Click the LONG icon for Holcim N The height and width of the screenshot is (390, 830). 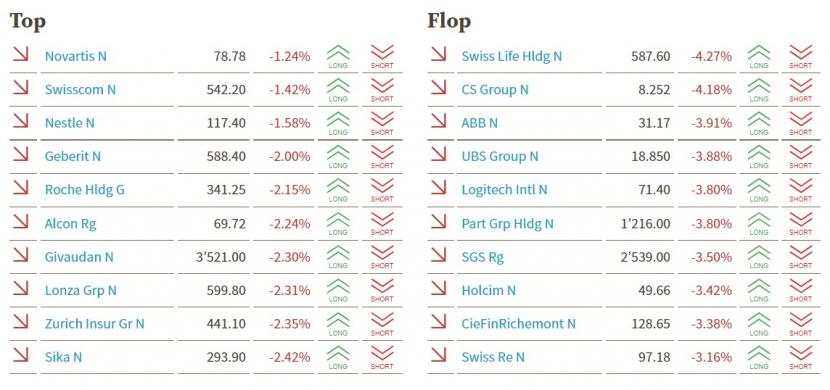click(759, 290)
